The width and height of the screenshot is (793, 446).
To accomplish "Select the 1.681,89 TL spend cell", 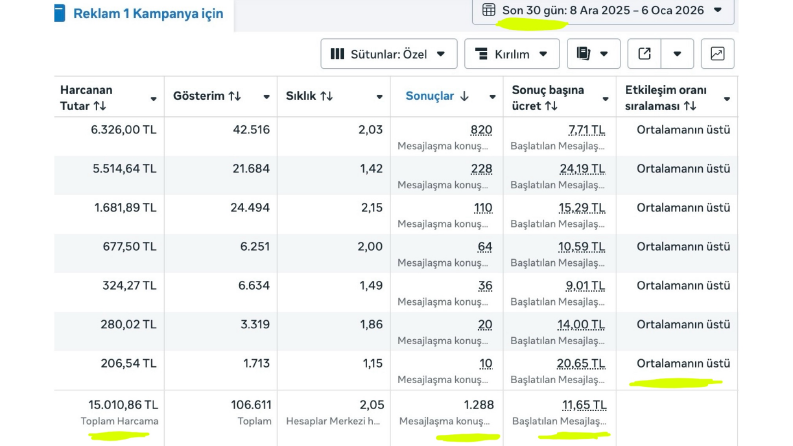I will click(125, 208).
